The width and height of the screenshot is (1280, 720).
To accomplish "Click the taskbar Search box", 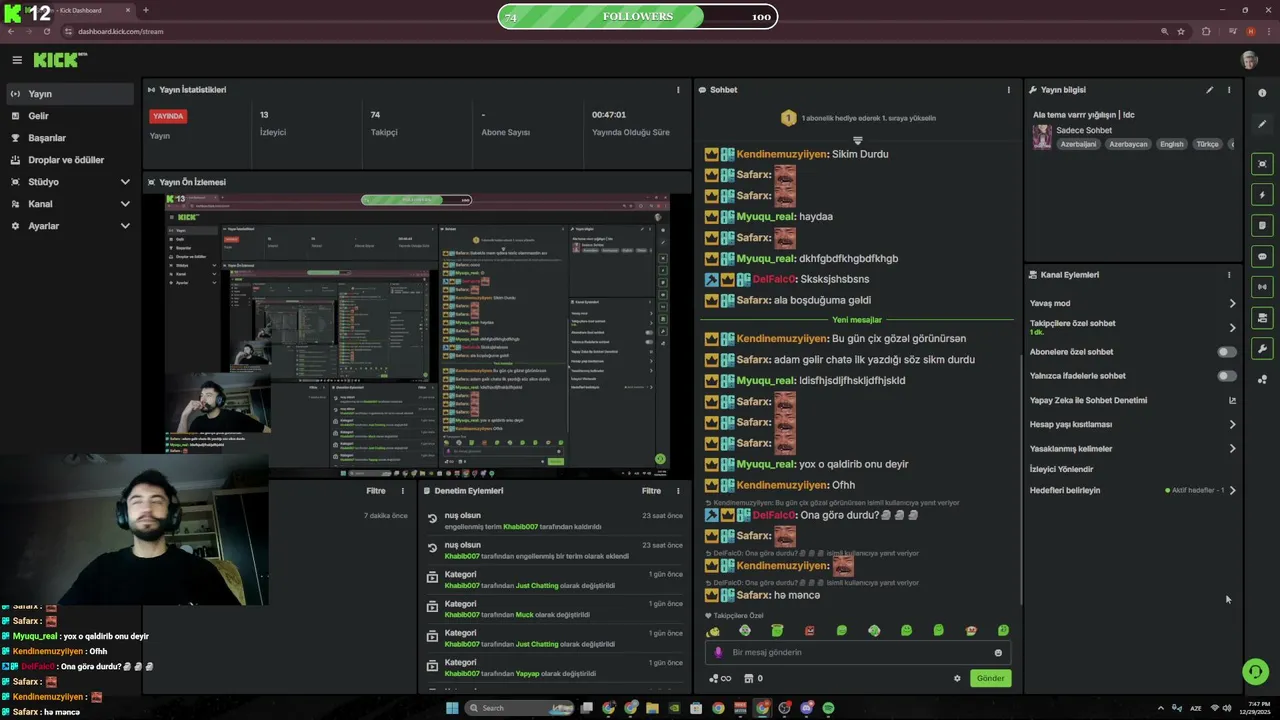I will (x=519, y=708).
